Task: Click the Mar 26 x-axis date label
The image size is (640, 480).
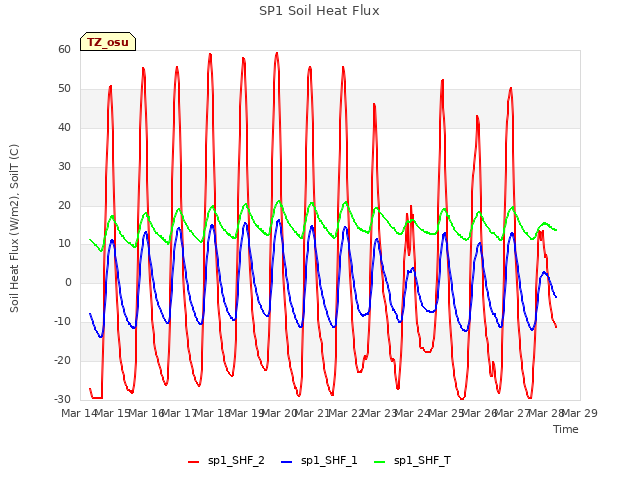Action: 479,413
